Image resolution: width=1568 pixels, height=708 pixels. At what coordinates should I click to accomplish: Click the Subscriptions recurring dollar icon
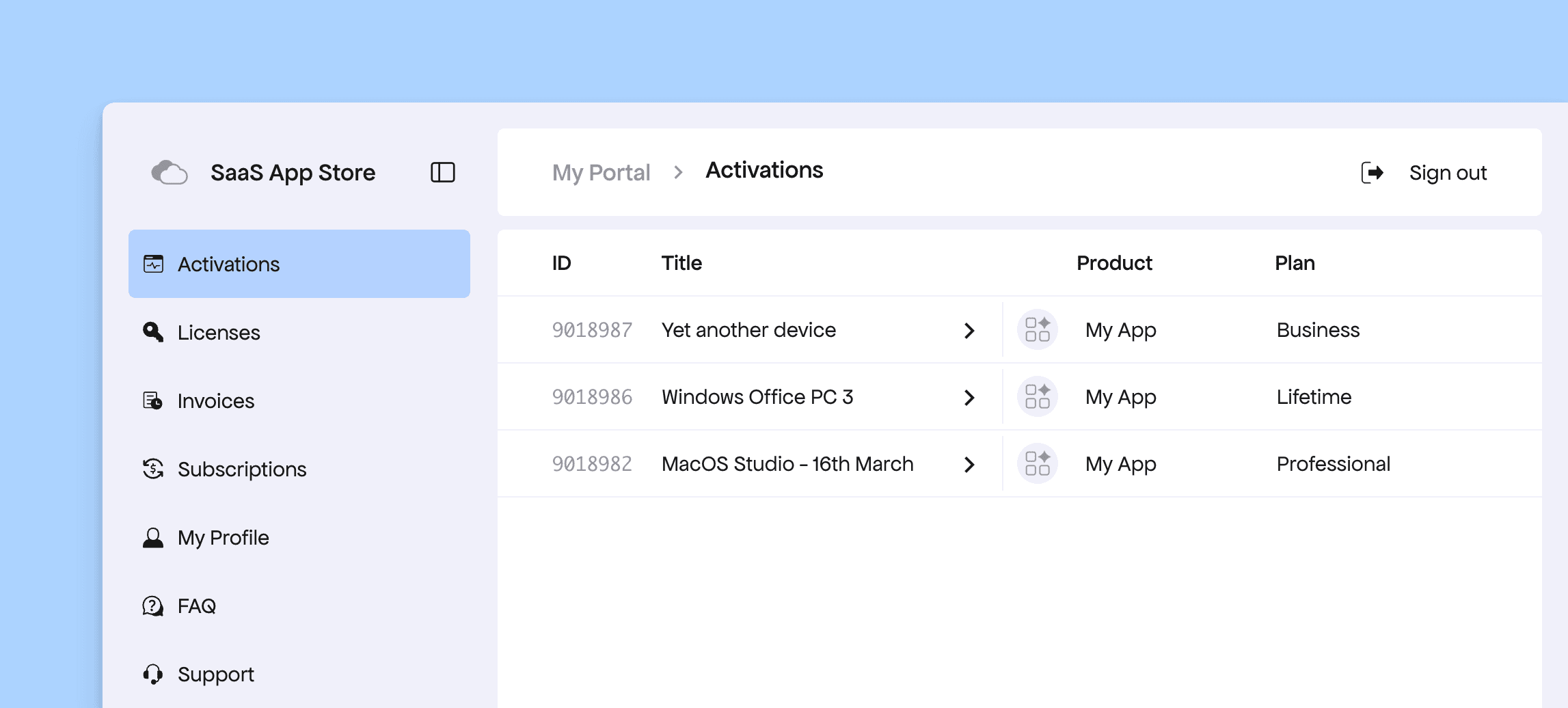tap(153, 469)
